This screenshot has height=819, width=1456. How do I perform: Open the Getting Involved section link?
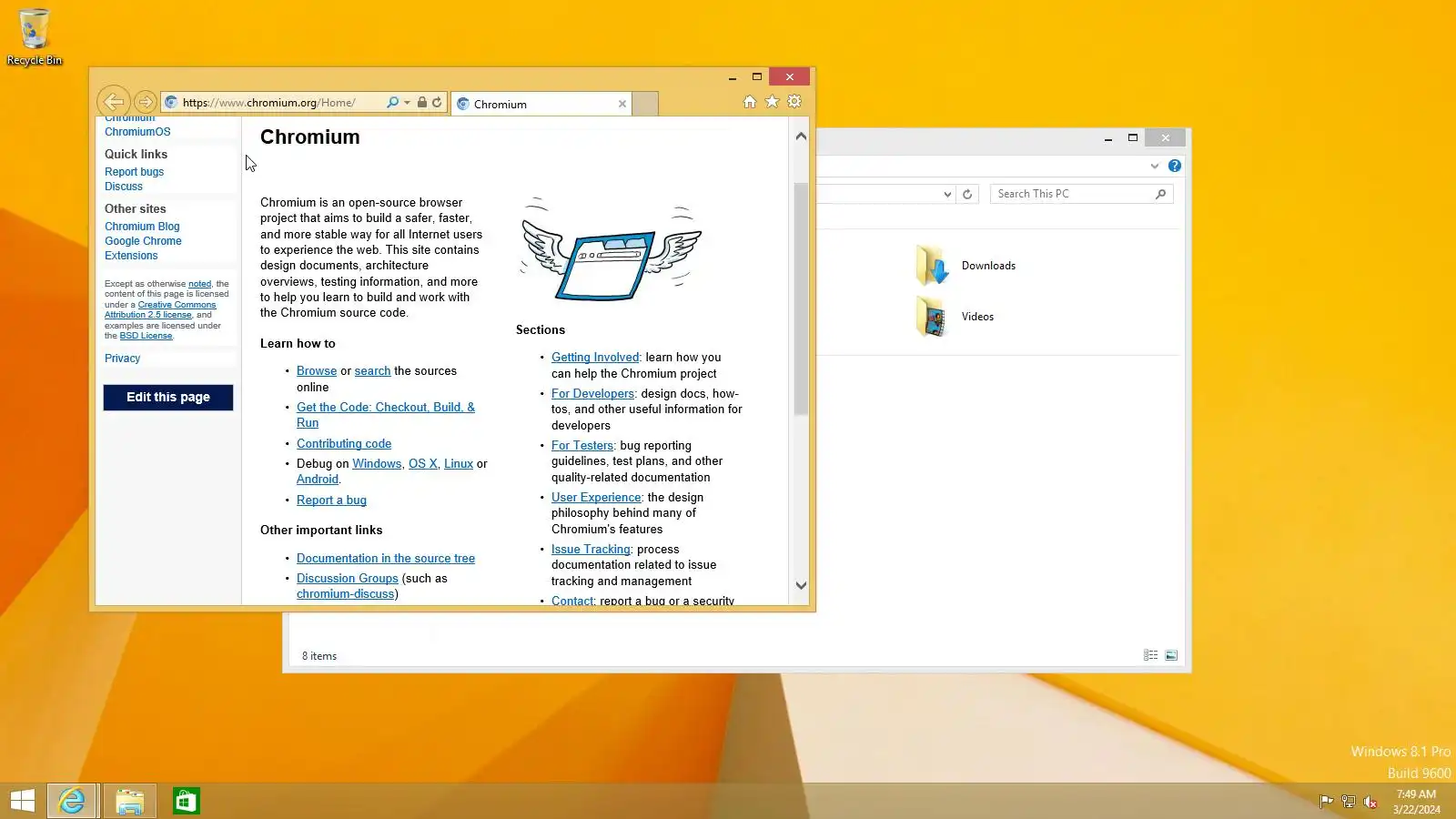[x=595, y=358]
